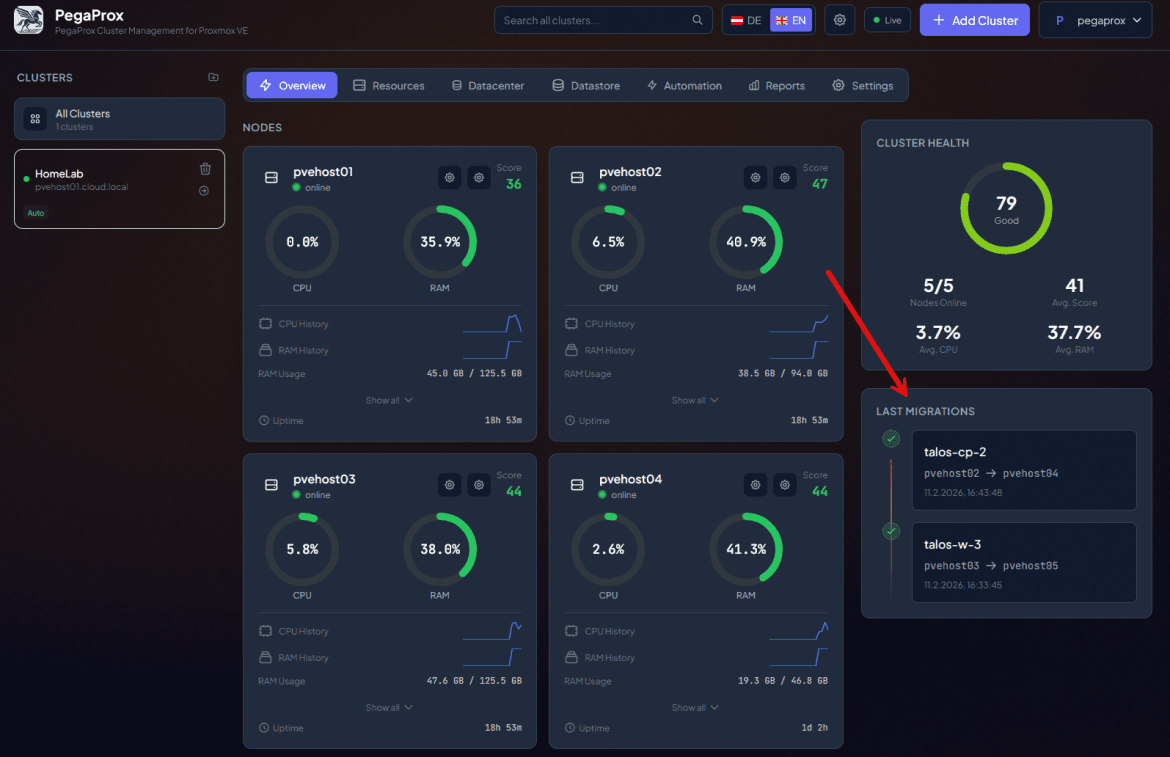This screenshot has width=1170, height=757.
Task: Expand Show all on pvehost02 card
Action: (695, 401)
